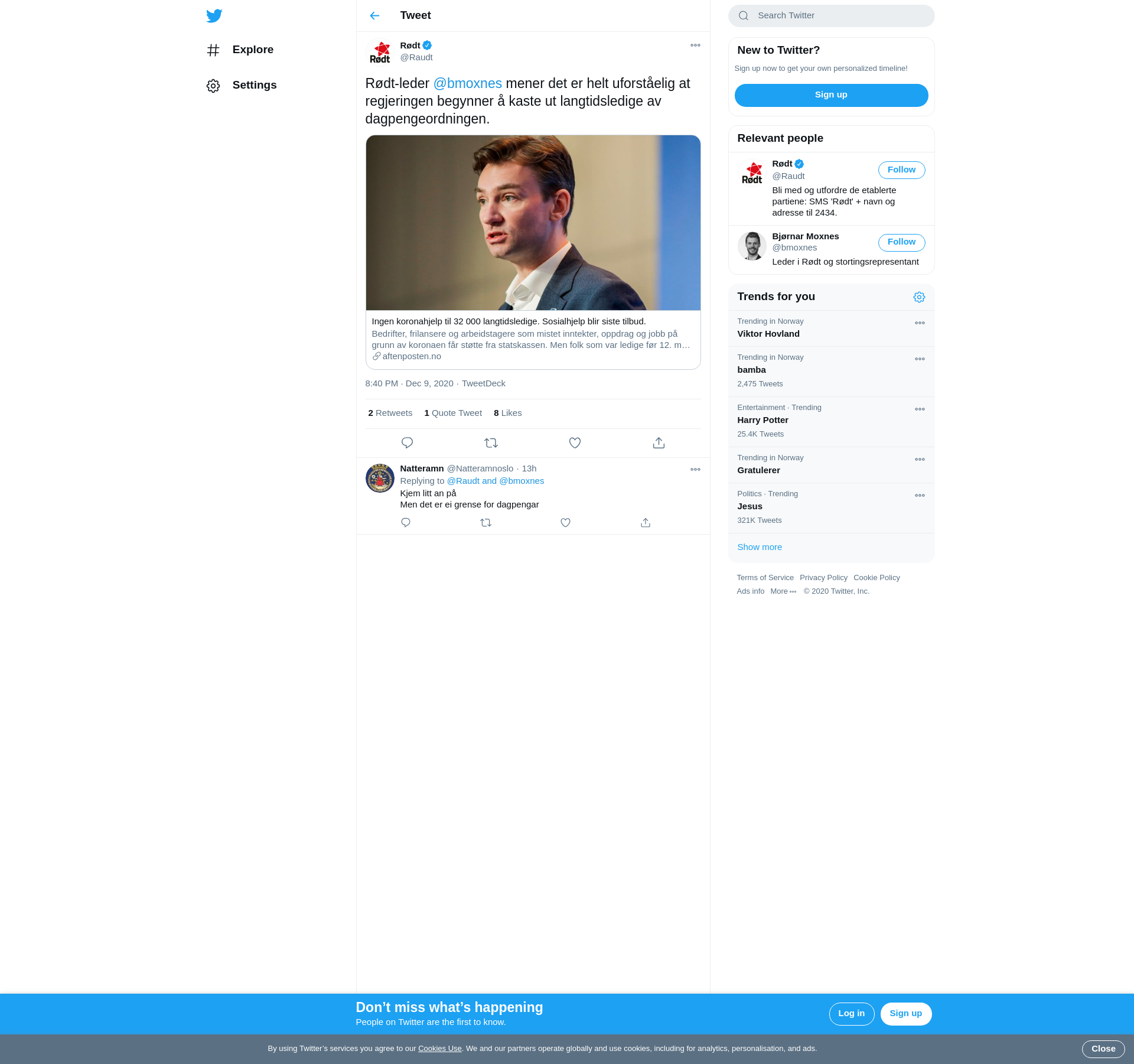
Task: Expand the More footer menu
Action: pyautogui.click(x=783, y=591)
